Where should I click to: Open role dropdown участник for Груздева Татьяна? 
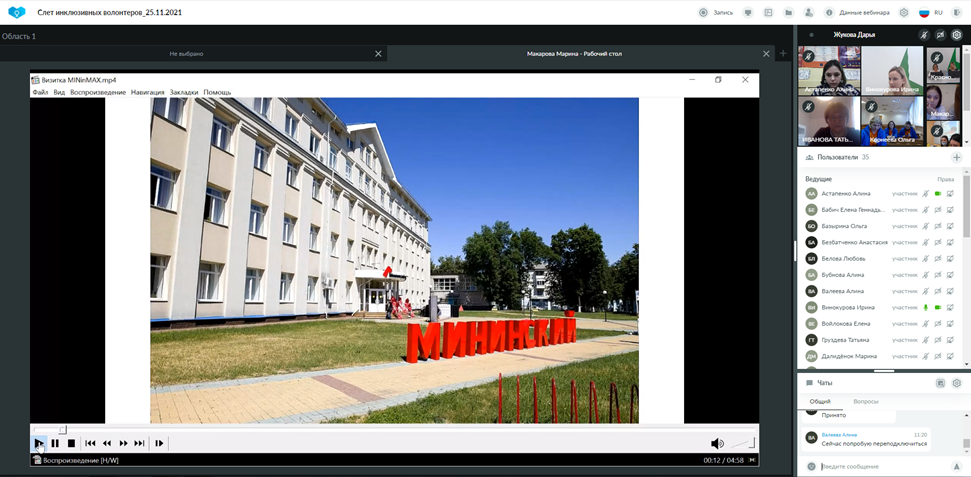(904, 340)
